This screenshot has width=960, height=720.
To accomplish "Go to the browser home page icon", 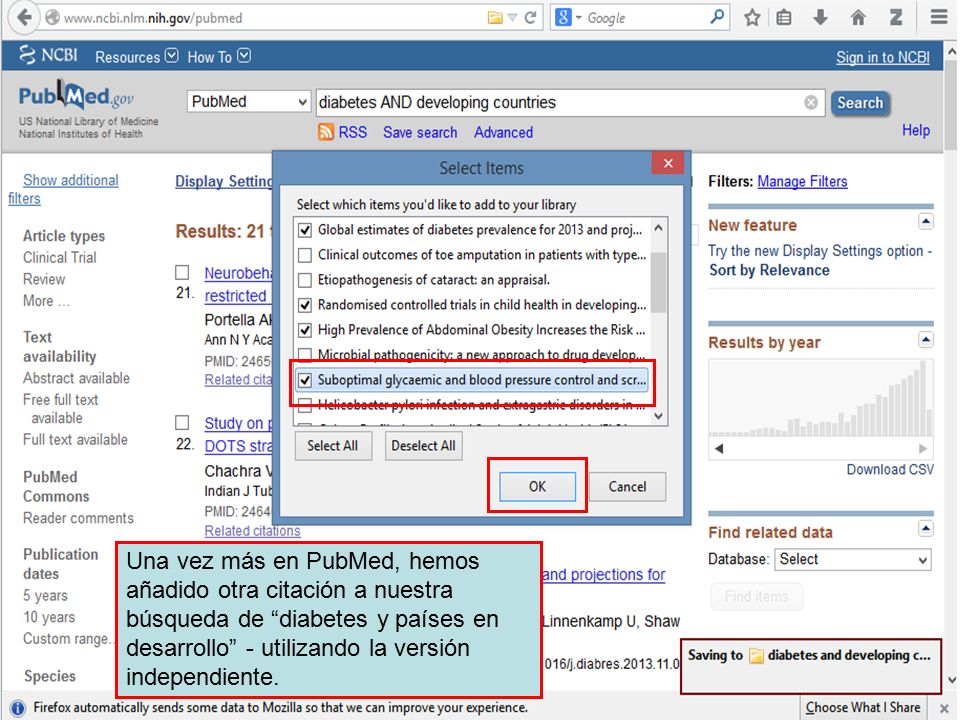I will pos(858,18).
